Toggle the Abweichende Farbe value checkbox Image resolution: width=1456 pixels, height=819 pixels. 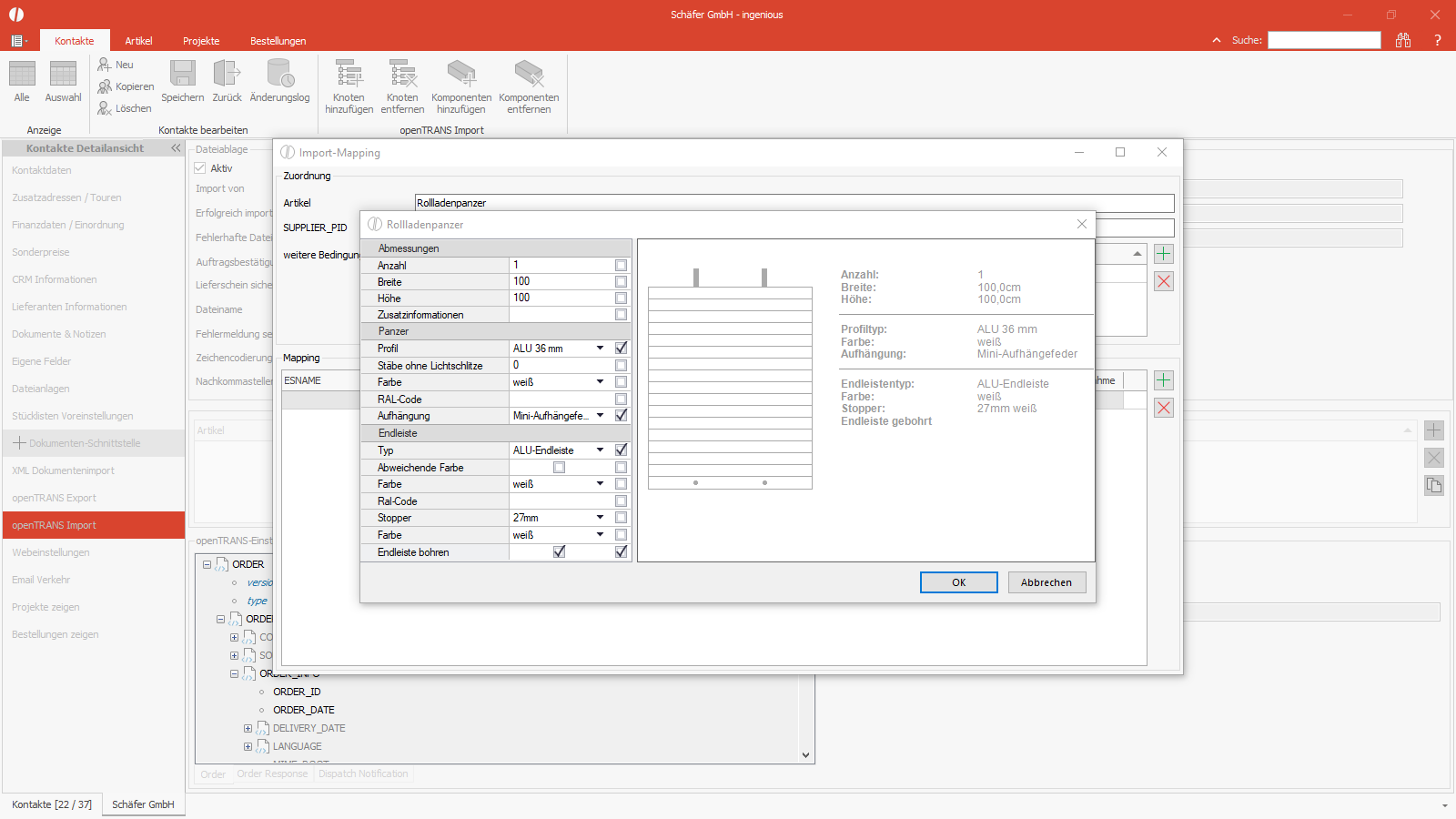(x=559, y=467)
